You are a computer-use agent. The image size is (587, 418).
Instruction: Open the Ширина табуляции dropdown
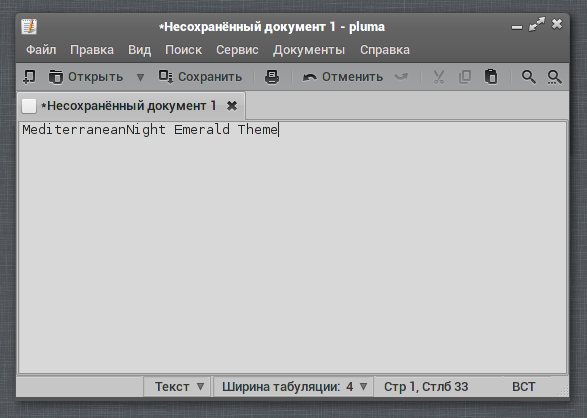point(294,386)
